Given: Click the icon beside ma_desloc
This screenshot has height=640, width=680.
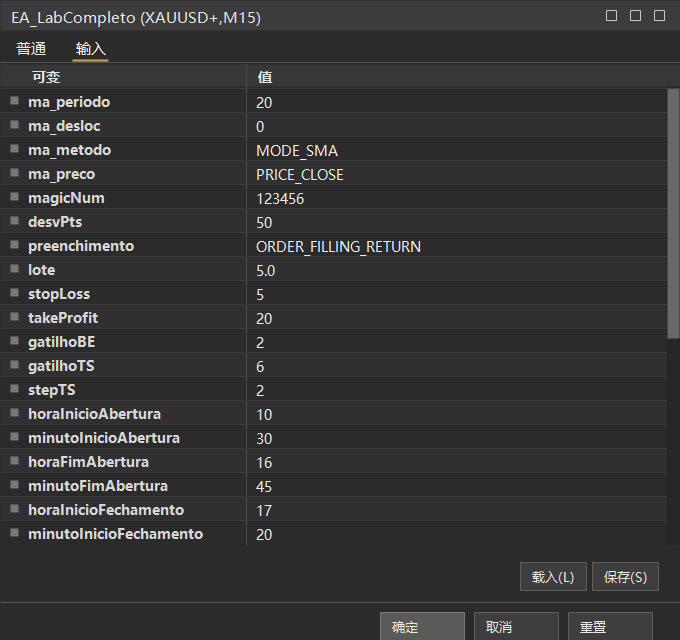Looking at the screenshot, I should tap(14, 125).
